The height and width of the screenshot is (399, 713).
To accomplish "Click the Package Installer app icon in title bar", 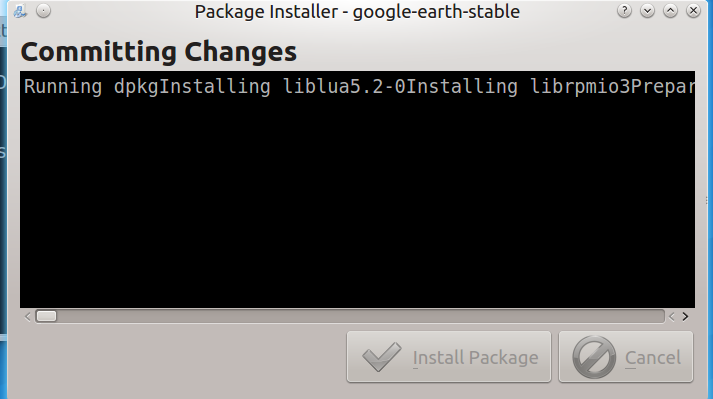I will (x=20, y=11).
